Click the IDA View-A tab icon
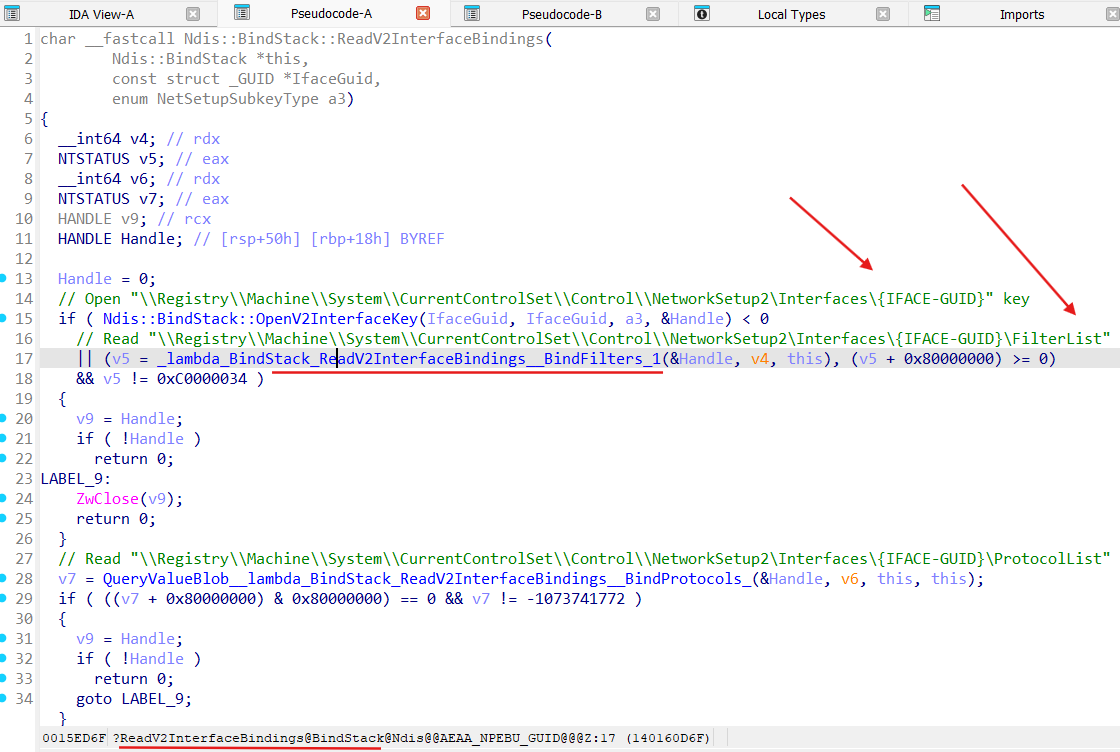The height and width of the screenshot is (752, 1120). 13,14
